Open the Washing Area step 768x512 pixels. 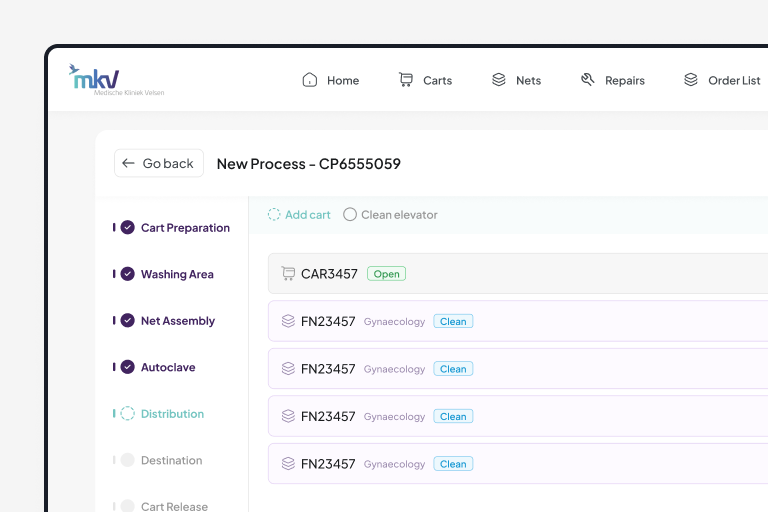point(177,274)
